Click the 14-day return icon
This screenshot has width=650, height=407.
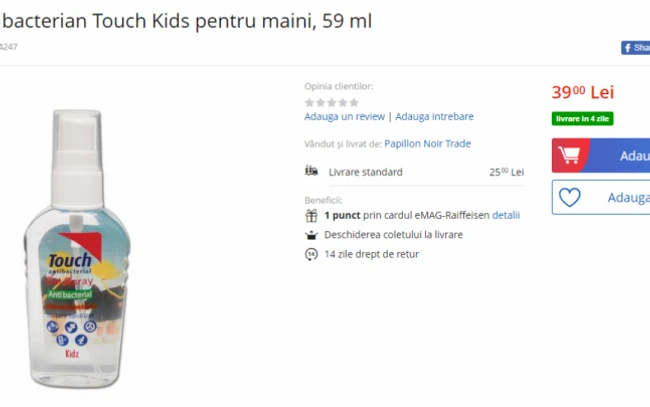point(311,254)
